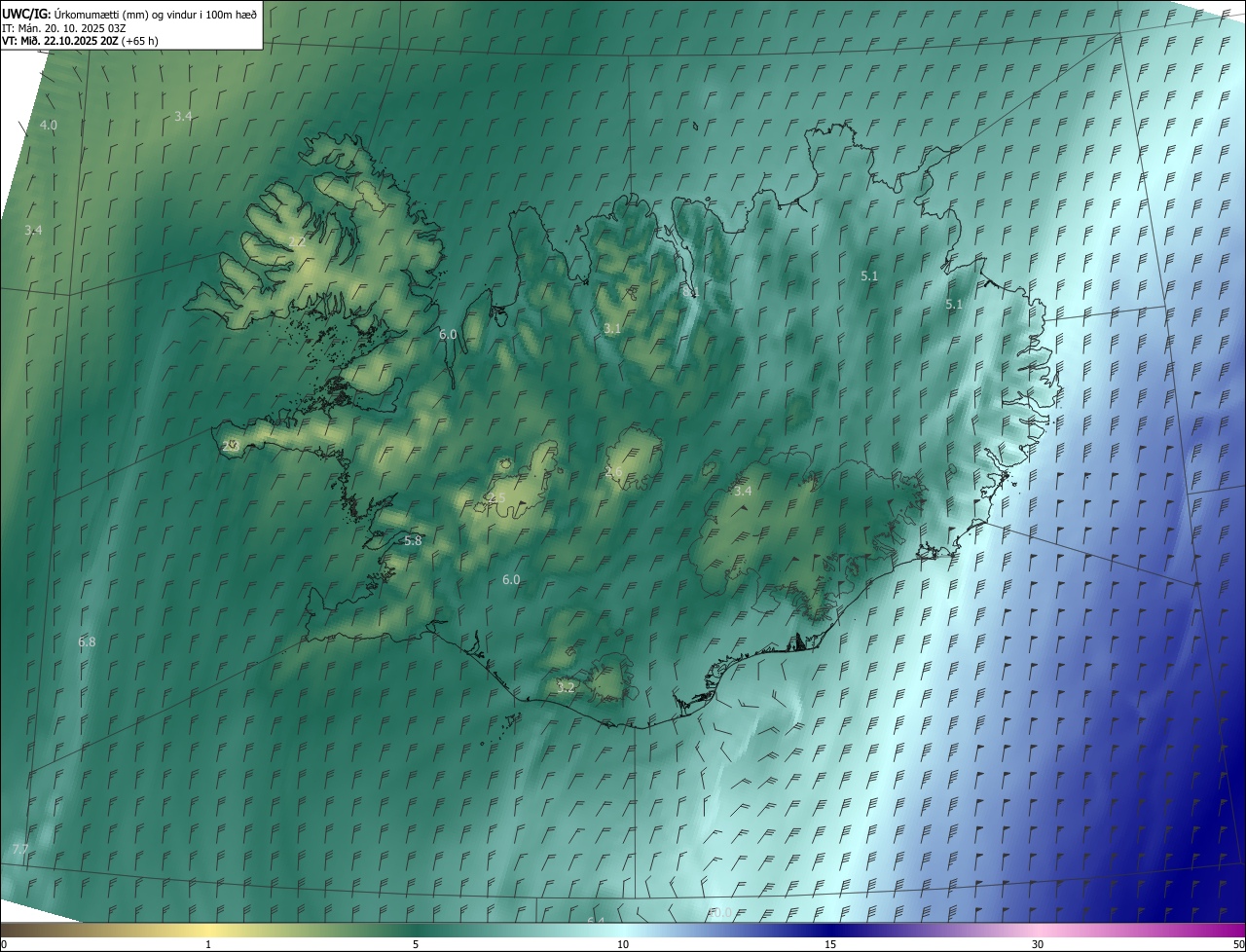1246x952 pixels.
Task: Click the color scale at the "1" tick
Action: coord(208,944)
